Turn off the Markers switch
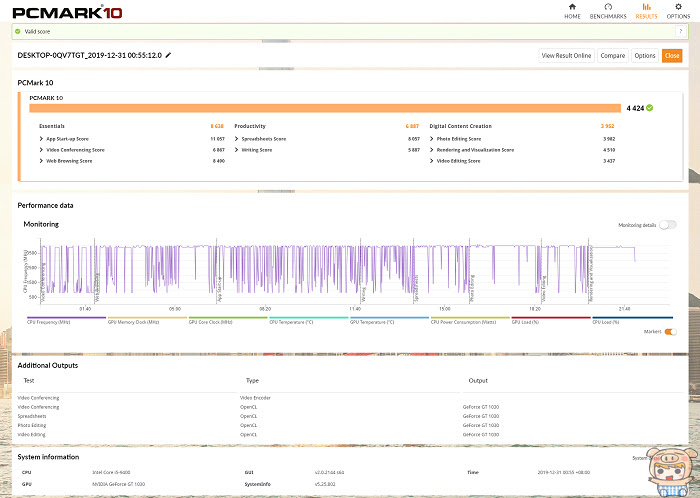This screenshot has width=700, height=498. pos(671,332)
